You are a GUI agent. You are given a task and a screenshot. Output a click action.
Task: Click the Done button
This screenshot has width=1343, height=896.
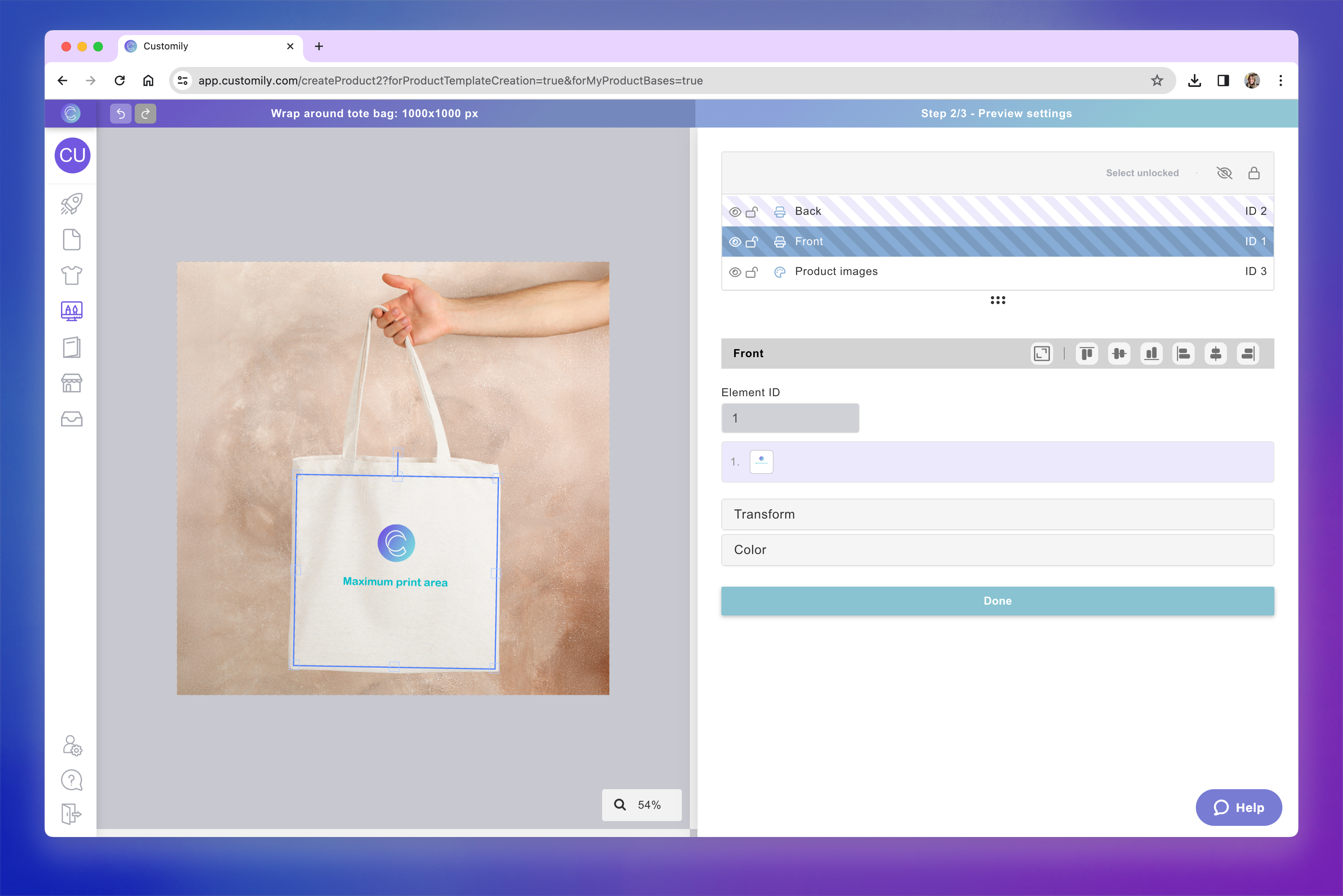[997, 601]
